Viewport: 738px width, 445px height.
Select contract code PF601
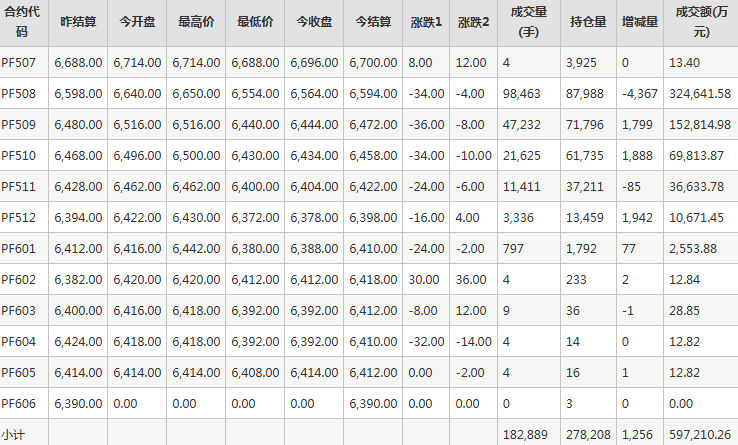[x=18, y=249]
